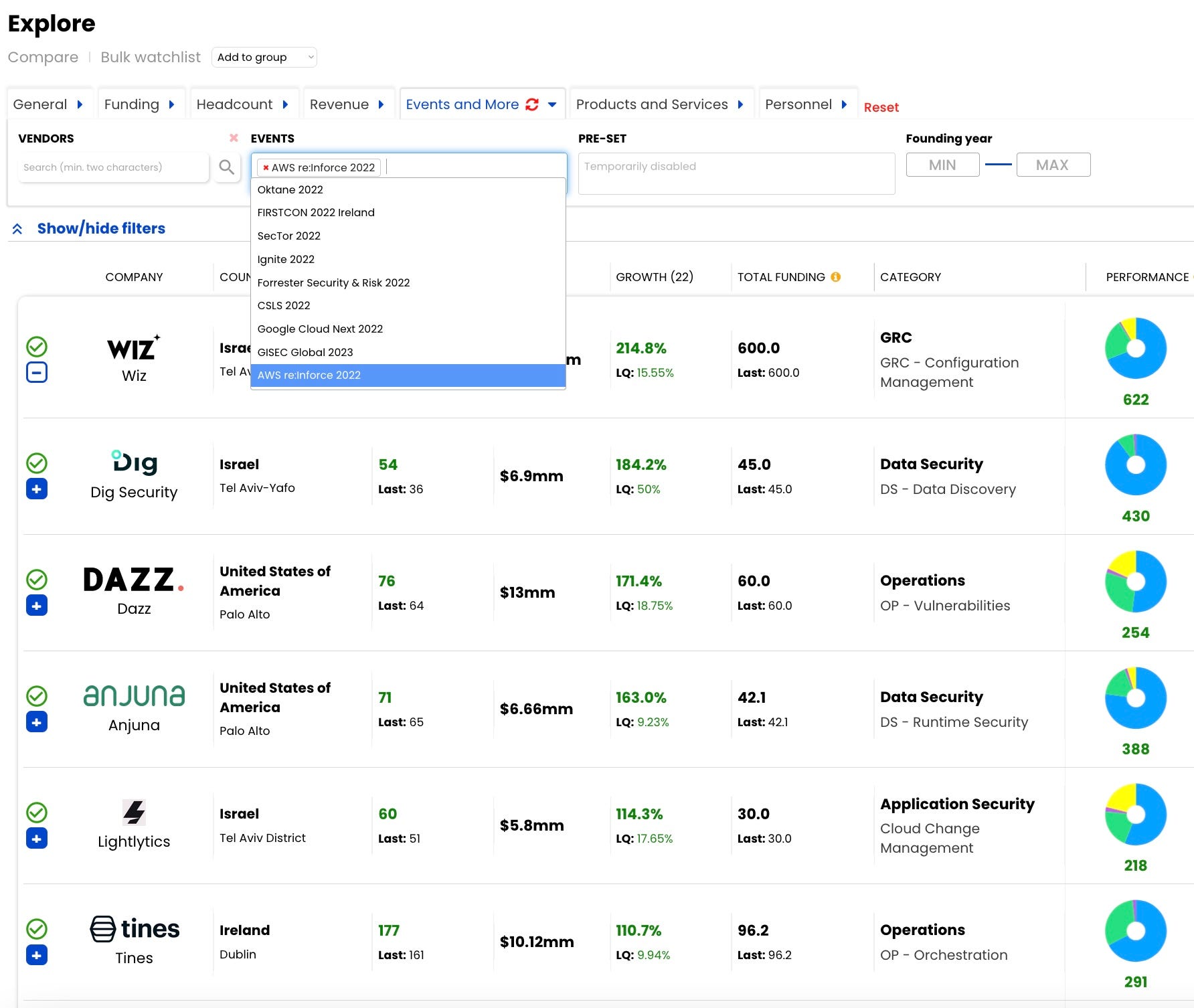Click founding year MAX field

pos(1053,165)
